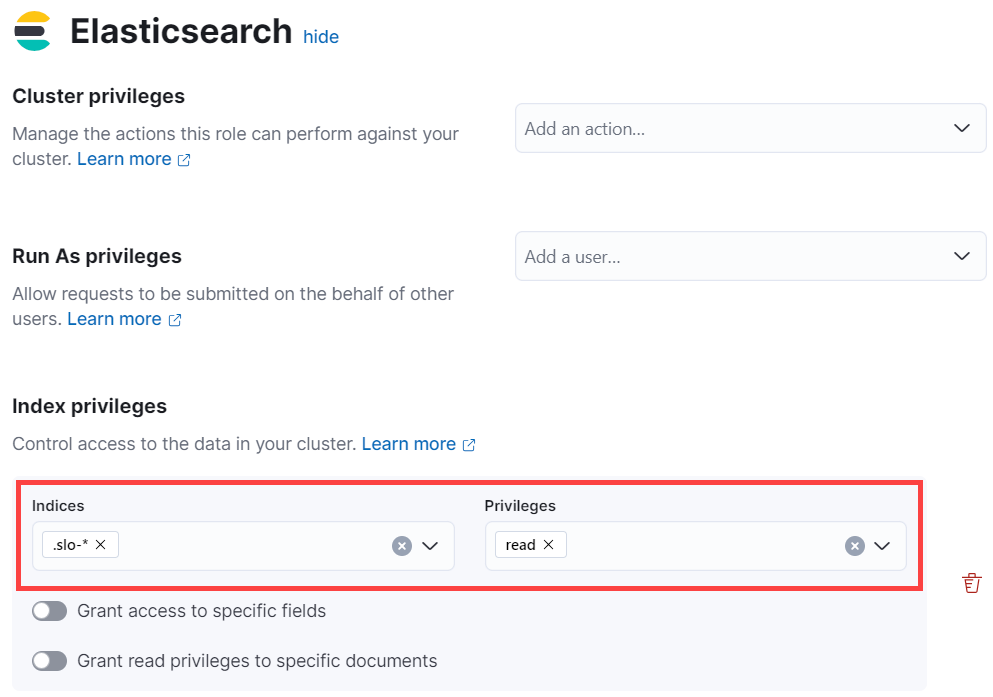Open Run As privileges Learn more link
The width and height of the screenshot is (993, 697).
pos(114,319)
